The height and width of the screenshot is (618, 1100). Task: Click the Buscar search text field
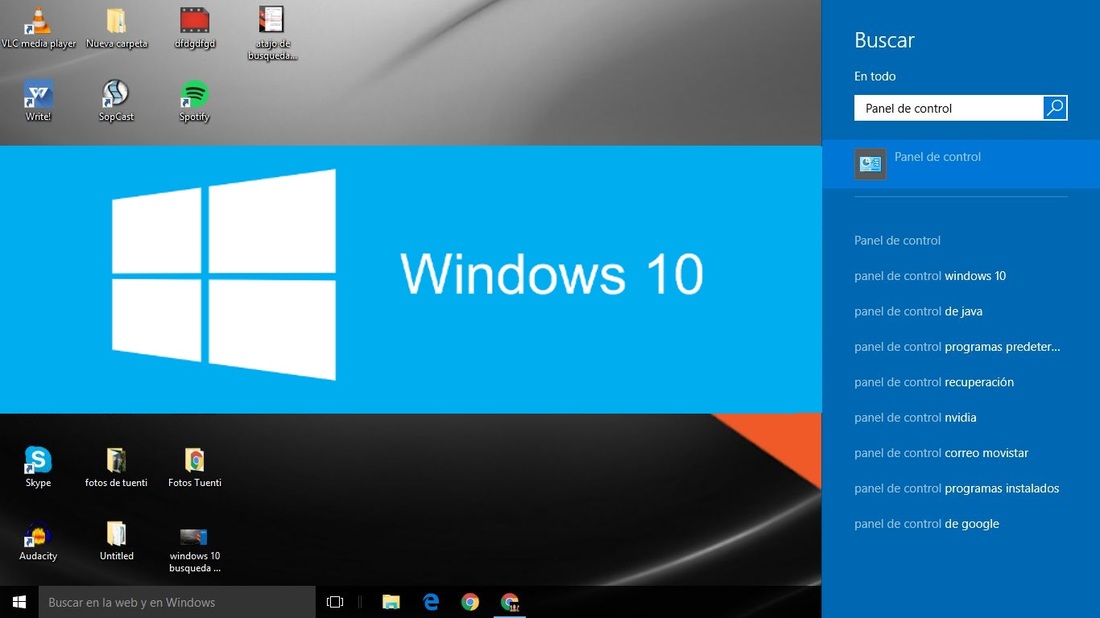point(948,108)
